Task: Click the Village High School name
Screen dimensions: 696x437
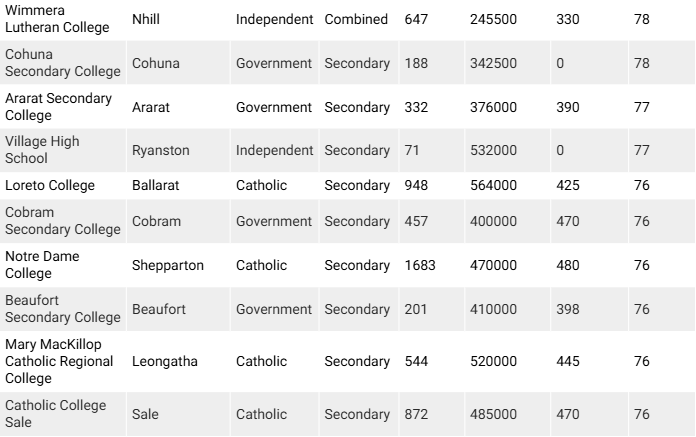Action: (42, 150)
